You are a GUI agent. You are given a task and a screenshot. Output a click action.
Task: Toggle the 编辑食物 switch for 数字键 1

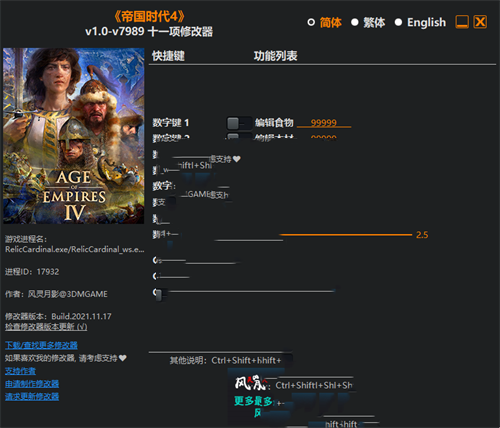pyautogui.click(x=239, y=123)
